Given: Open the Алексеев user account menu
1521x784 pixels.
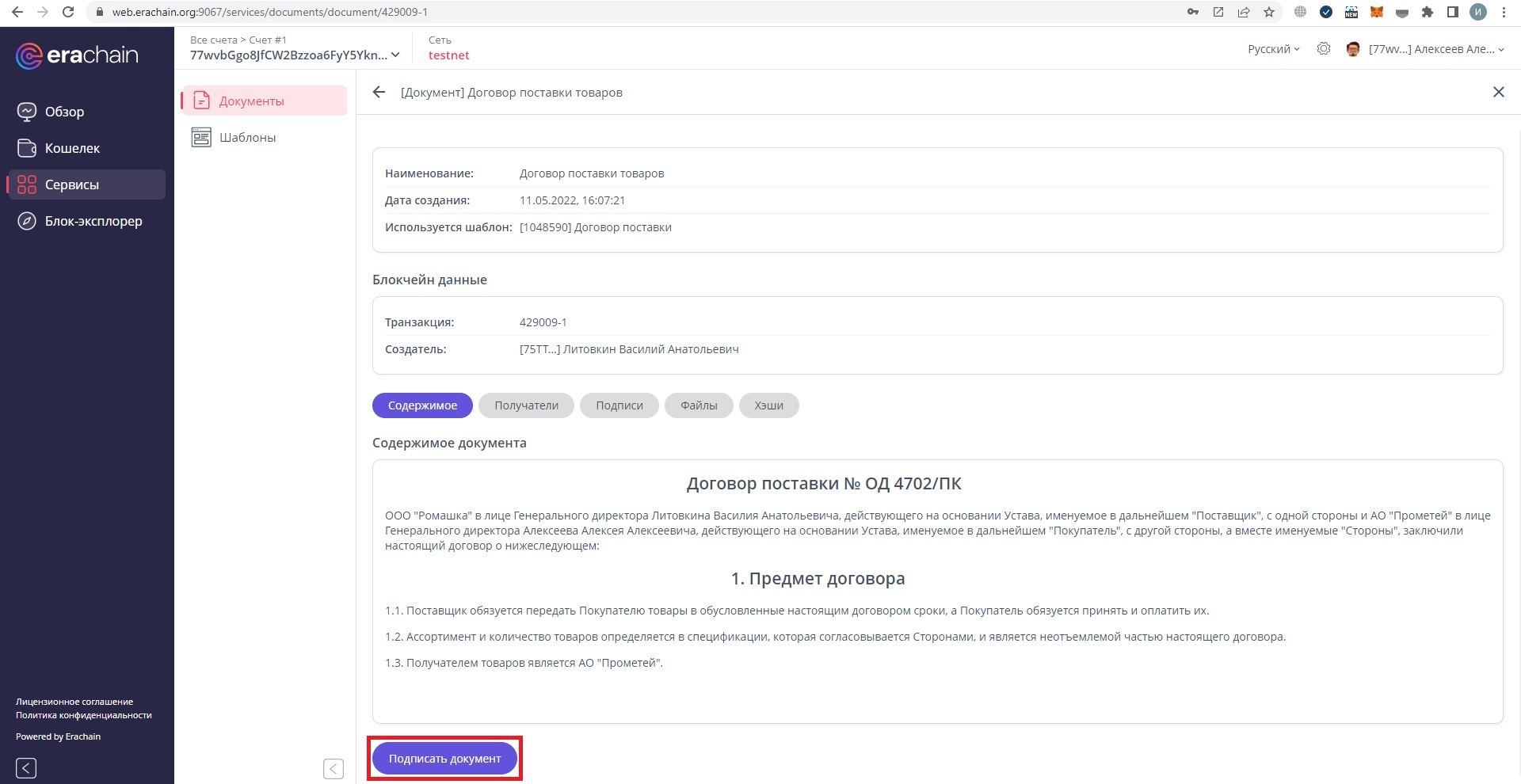Looking at the screenshot, I should point(1435,49).
